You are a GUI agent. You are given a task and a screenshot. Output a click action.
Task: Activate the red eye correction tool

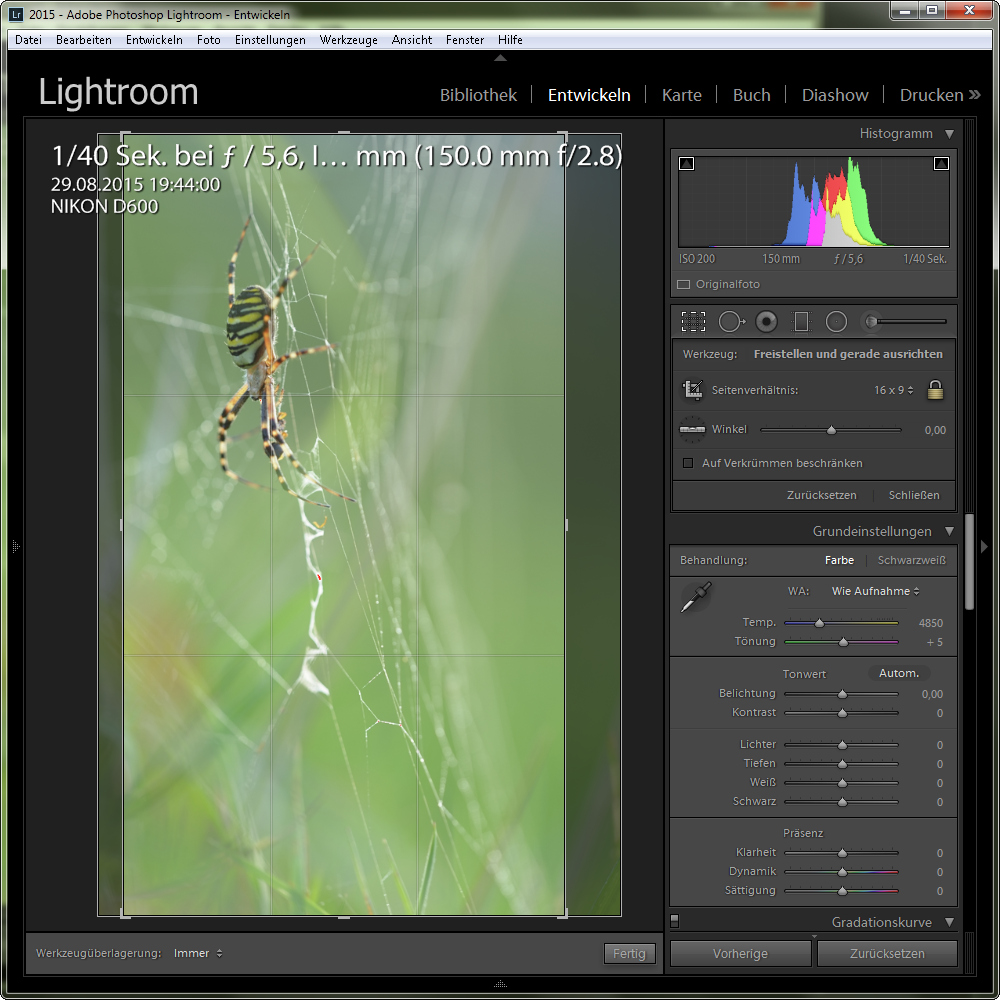coord(766,321)
